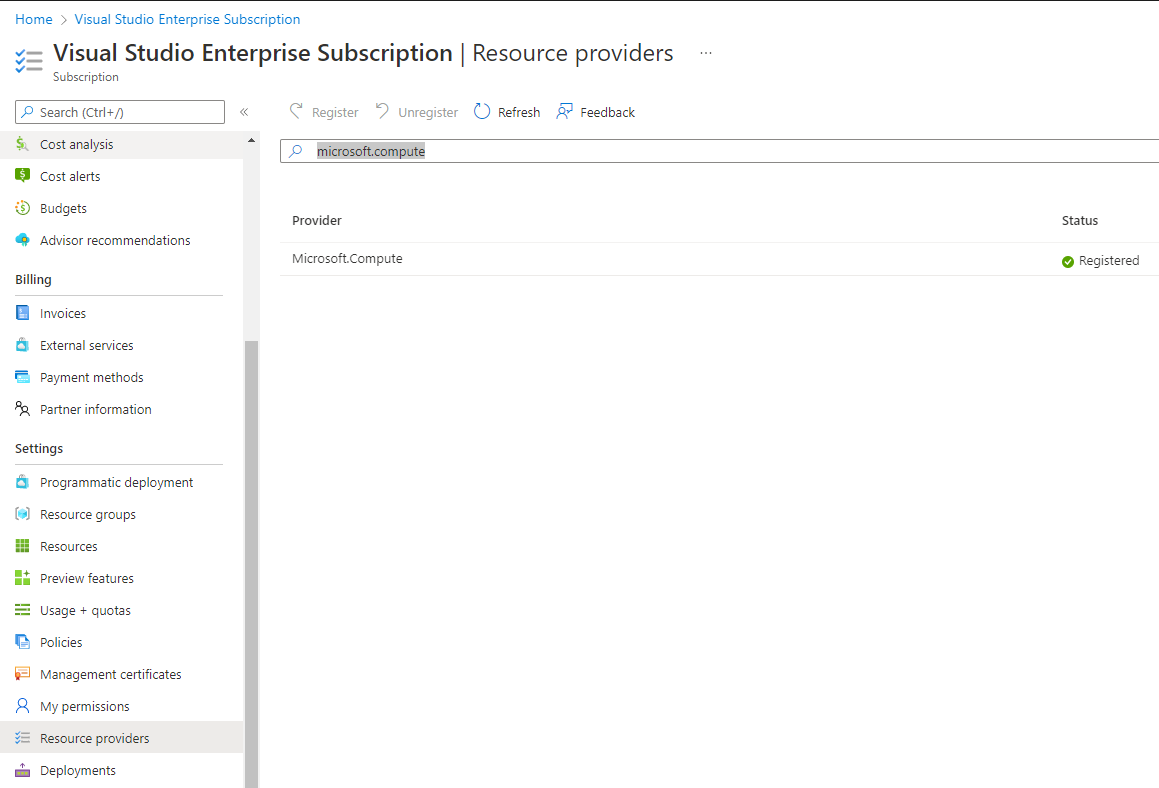Viewport: 1159px width, 788px height.
Task: Click Visual Studio Enterprise Subscription breadcrumb link
Action: click(x=187, y=19)
